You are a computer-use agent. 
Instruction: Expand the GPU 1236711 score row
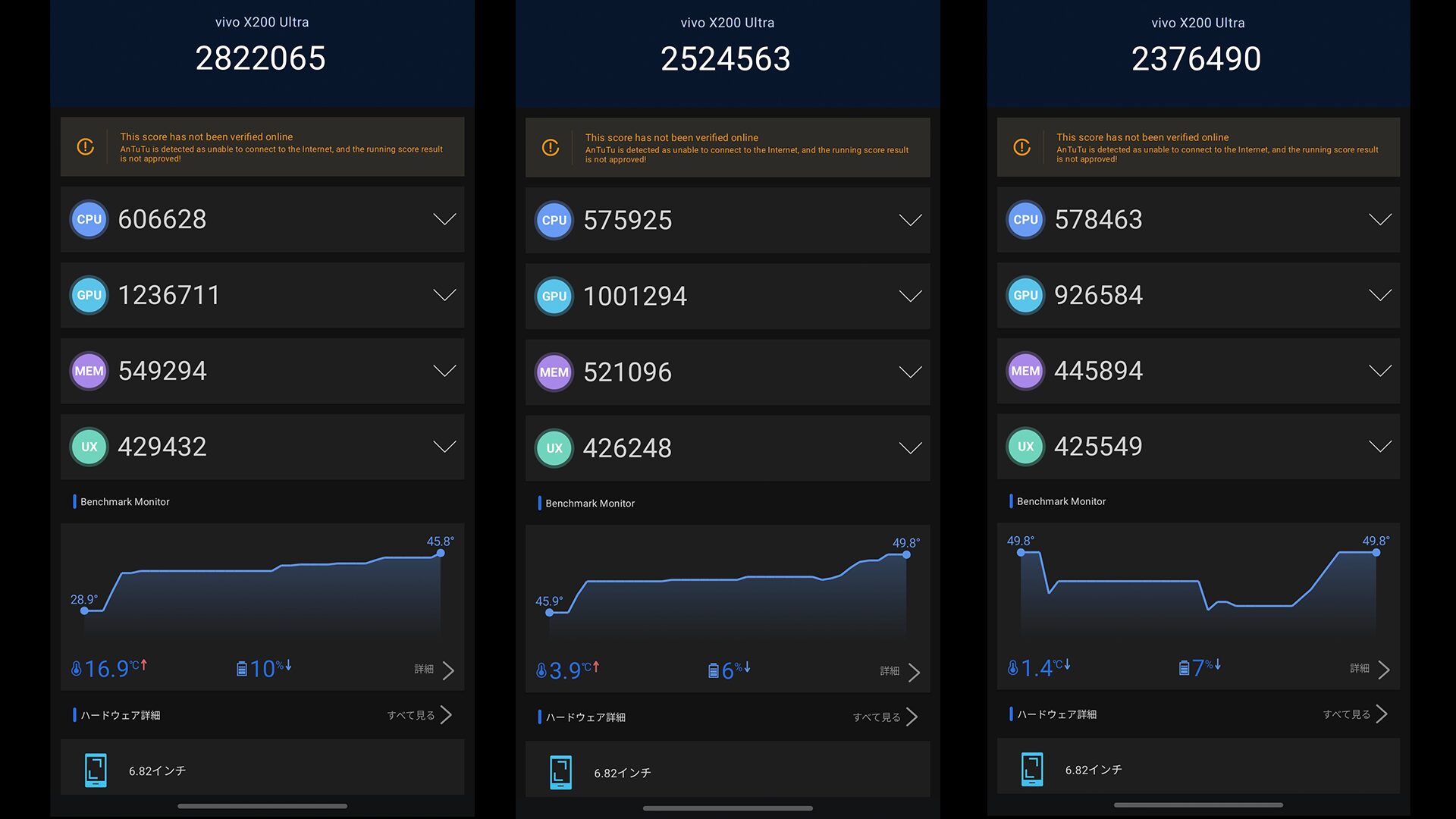[262, 295]
